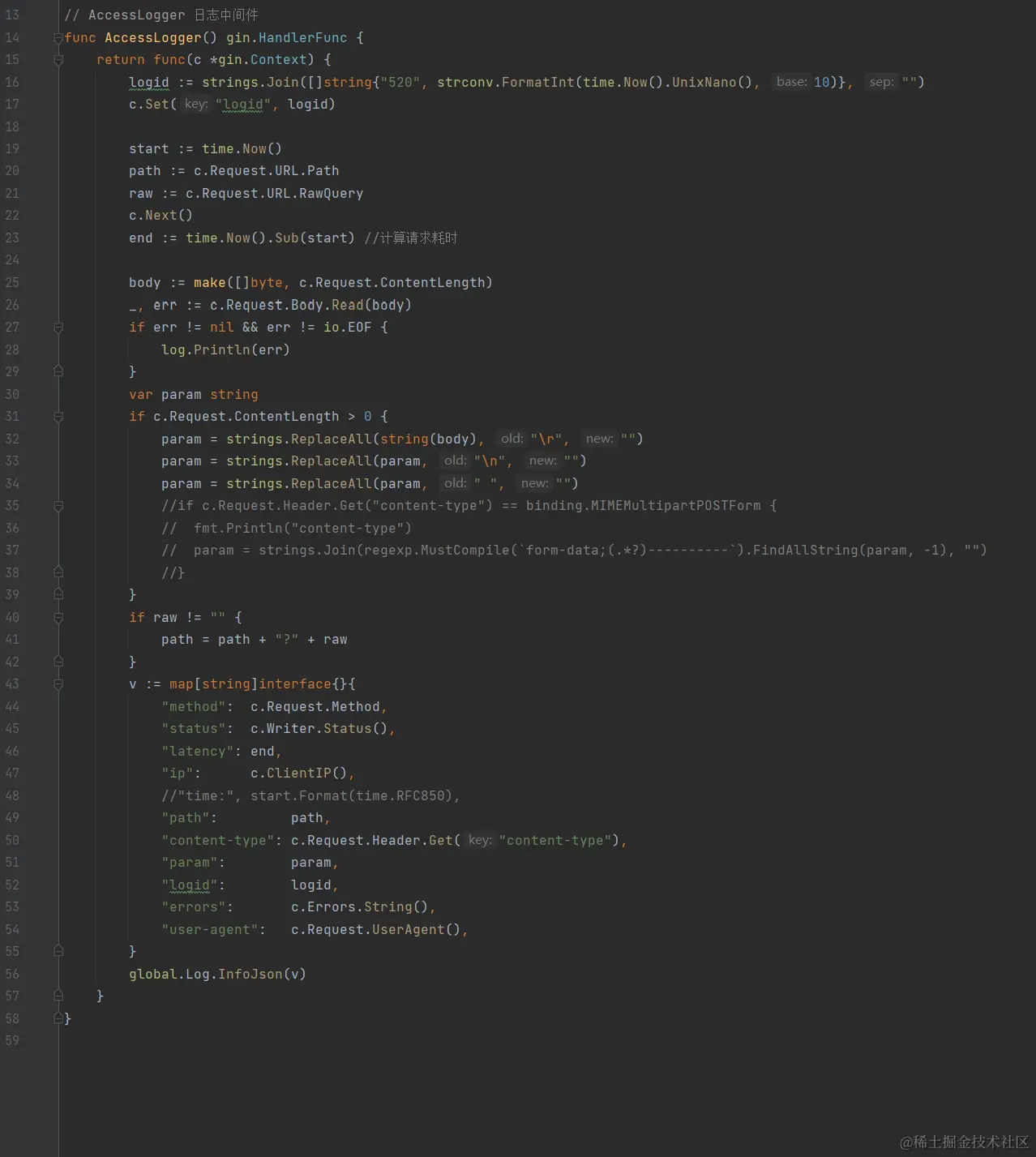Click the fold end marker on line 55
The image size is (1036, 1157).
click(58, 951)
